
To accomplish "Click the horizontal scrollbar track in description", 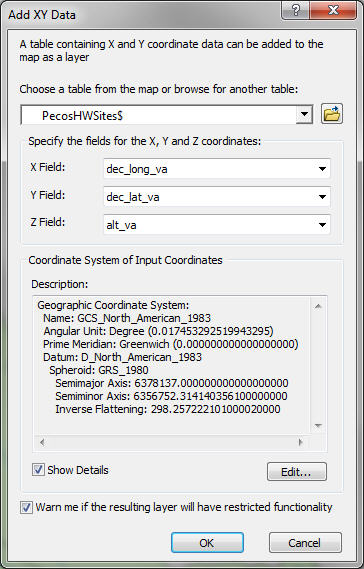I will [x=171, y=442].
